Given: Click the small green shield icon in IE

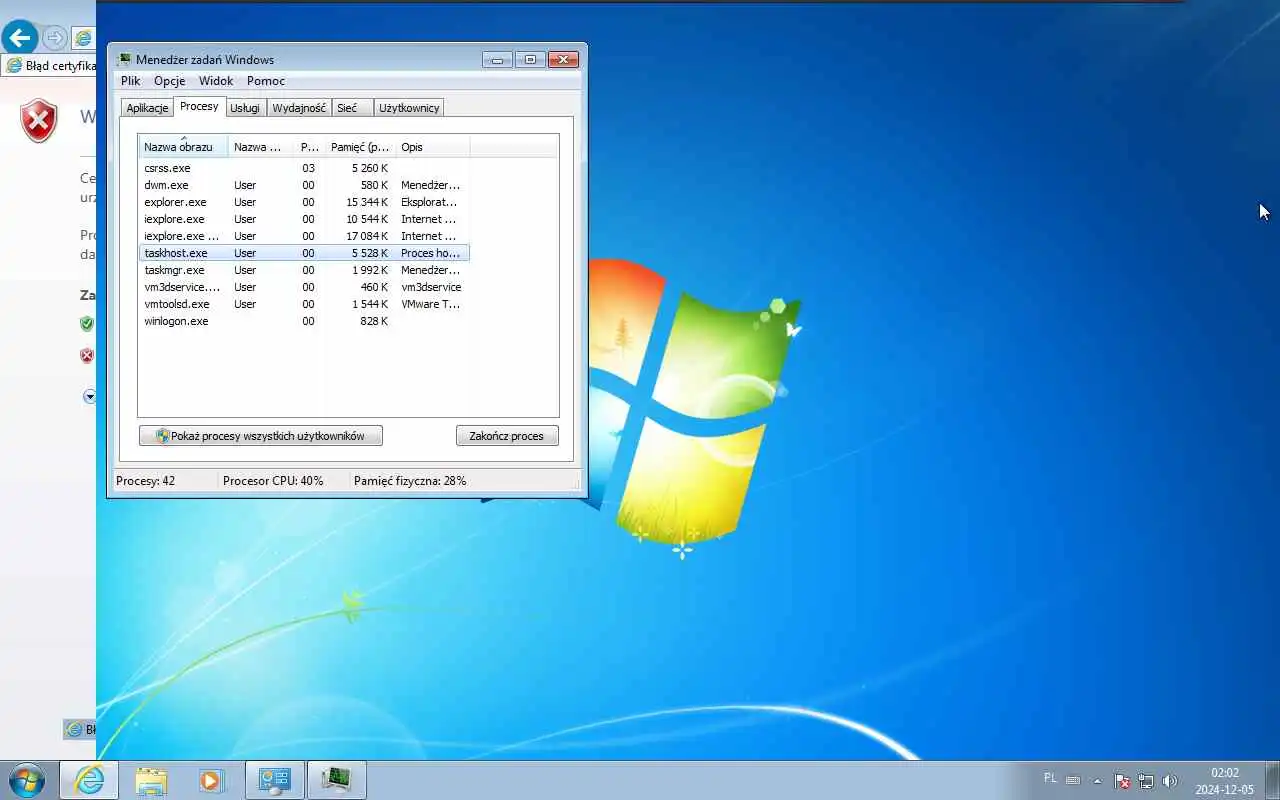Looking at the screenshot, I should [x=86, y=324].
